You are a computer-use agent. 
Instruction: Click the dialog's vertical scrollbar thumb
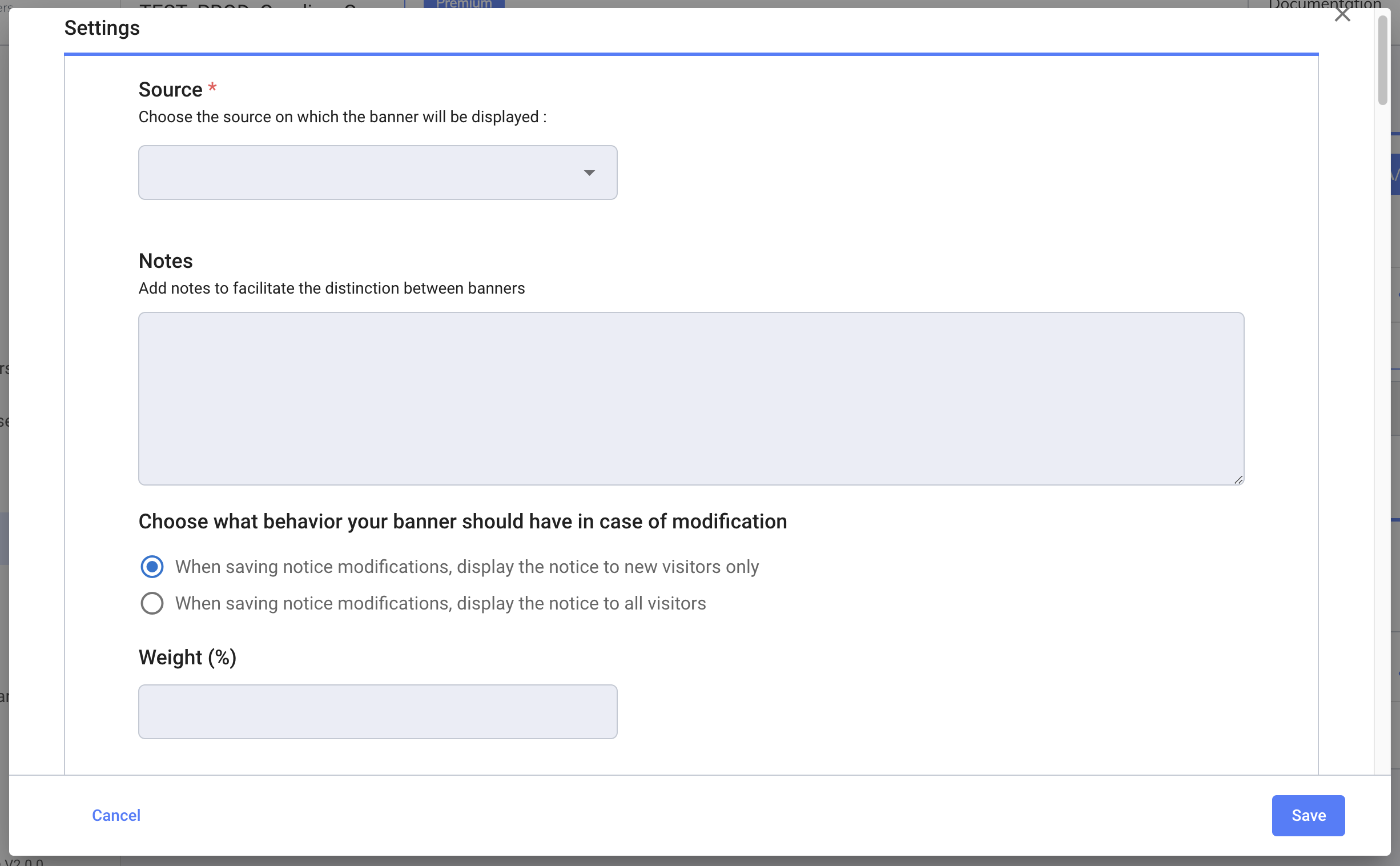click(1382, 60)
